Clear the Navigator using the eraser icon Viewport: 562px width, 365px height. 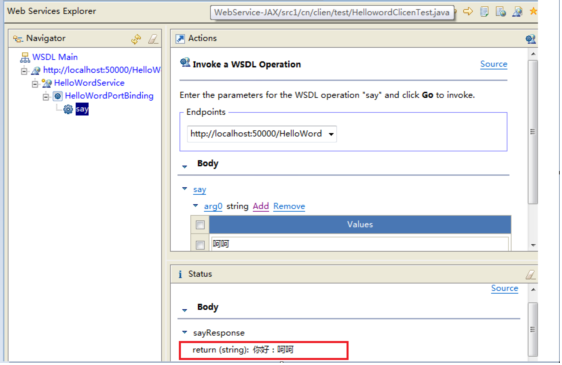(x=153, y=39)
